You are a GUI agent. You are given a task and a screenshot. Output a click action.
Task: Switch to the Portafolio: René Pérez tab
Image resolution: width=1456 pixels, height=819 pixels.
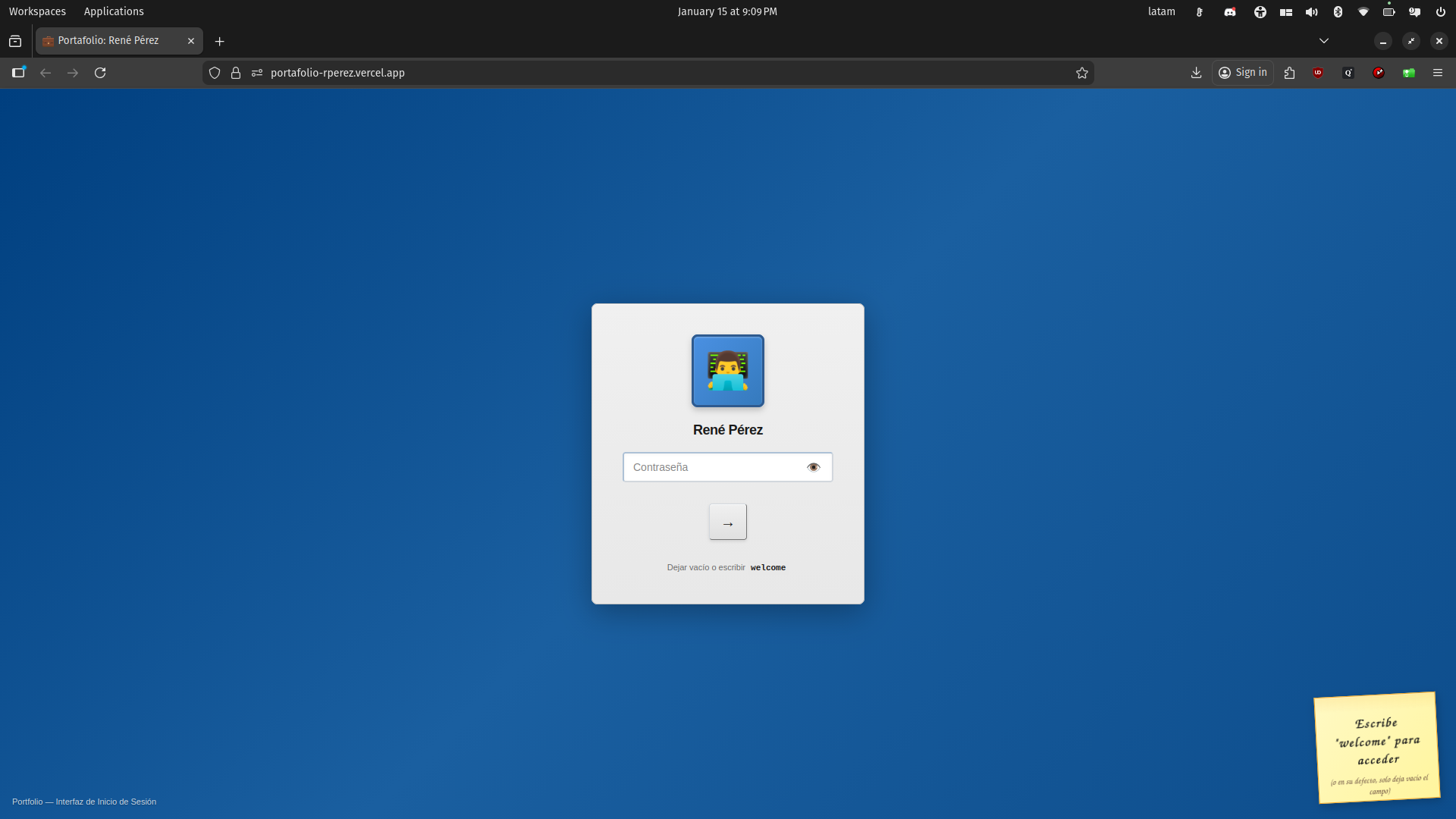pos(108,40)
